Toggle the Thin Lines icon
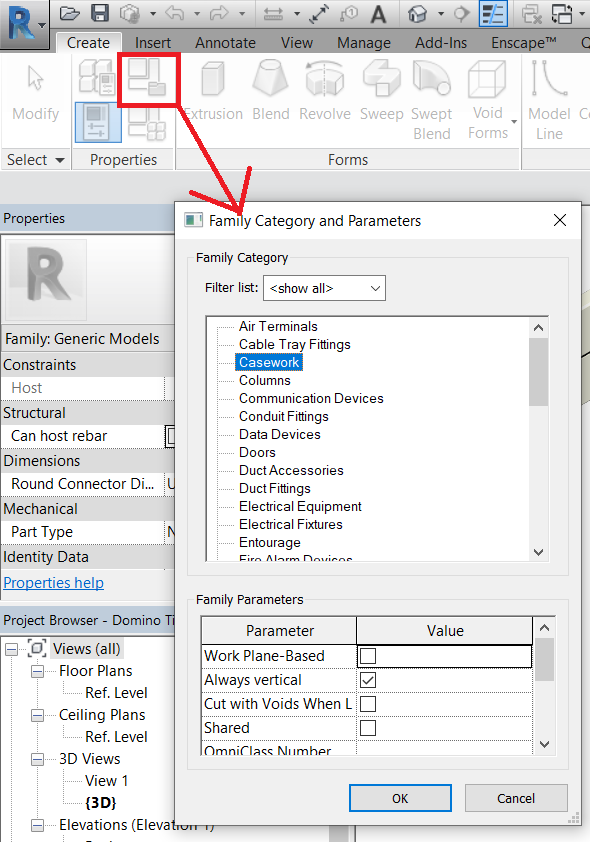 (493, 13)
